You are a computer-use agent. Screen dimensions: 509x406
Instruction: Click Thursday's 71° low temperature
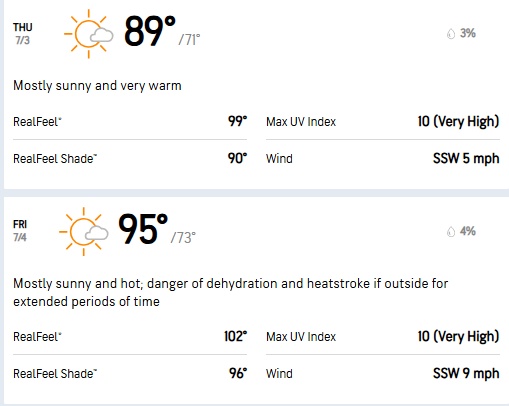(189, 40)
